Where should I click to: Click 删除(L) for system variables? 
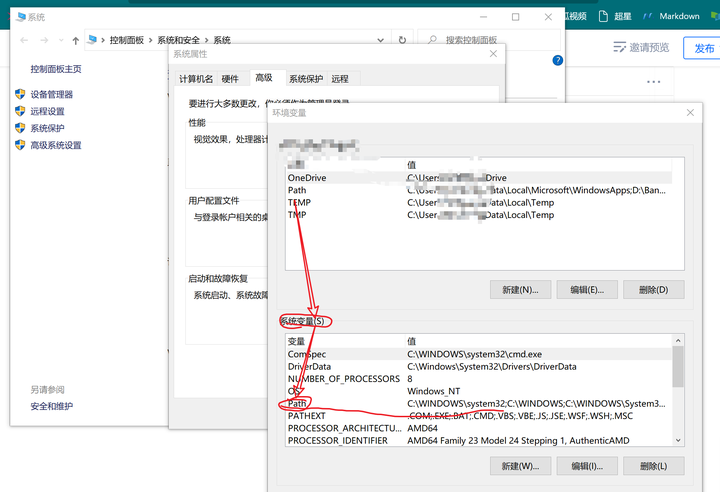[x=653, y=466]
